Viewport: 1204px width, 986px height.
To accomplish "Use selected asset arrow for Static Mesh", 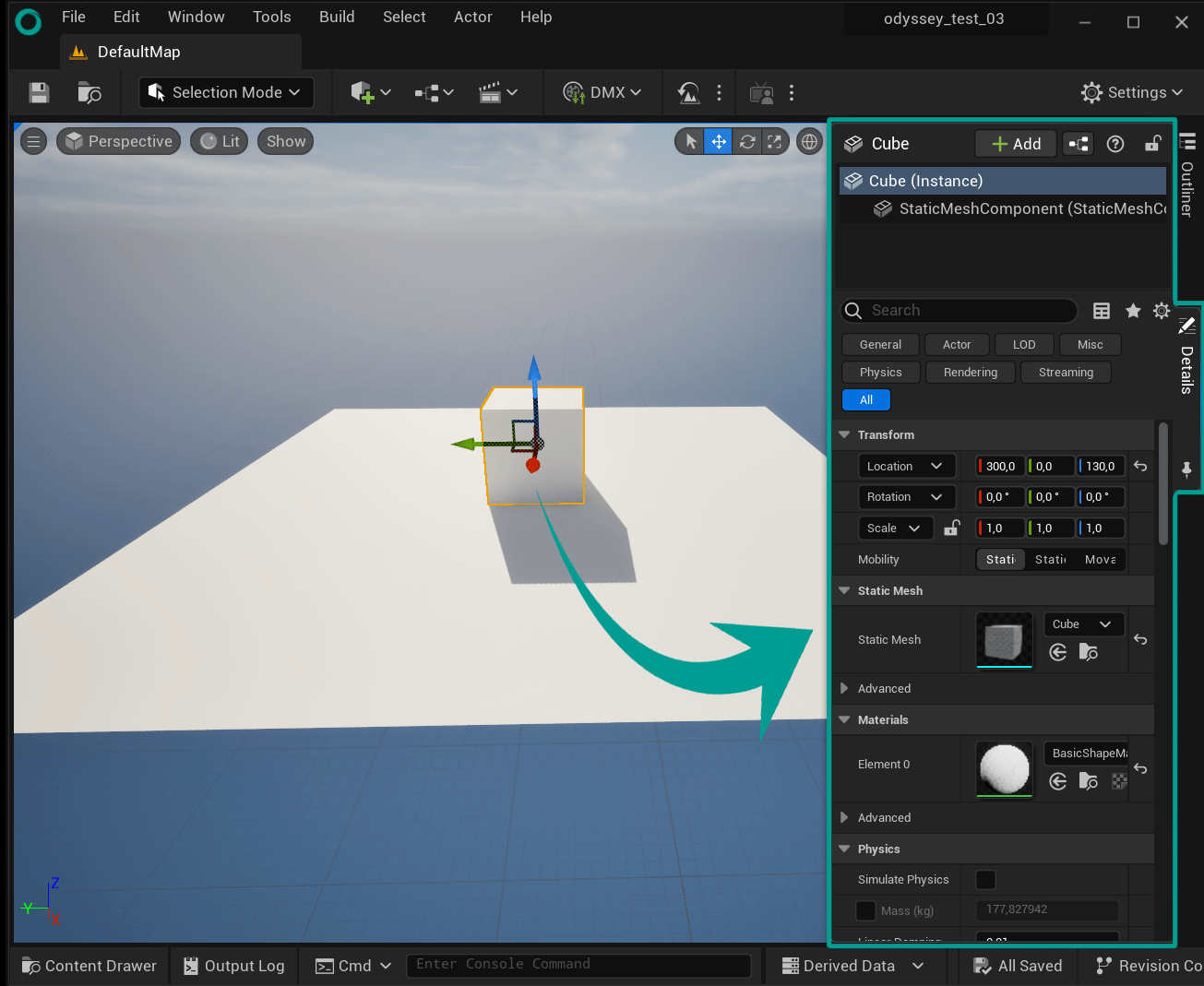I will (x=1058, y=653).
